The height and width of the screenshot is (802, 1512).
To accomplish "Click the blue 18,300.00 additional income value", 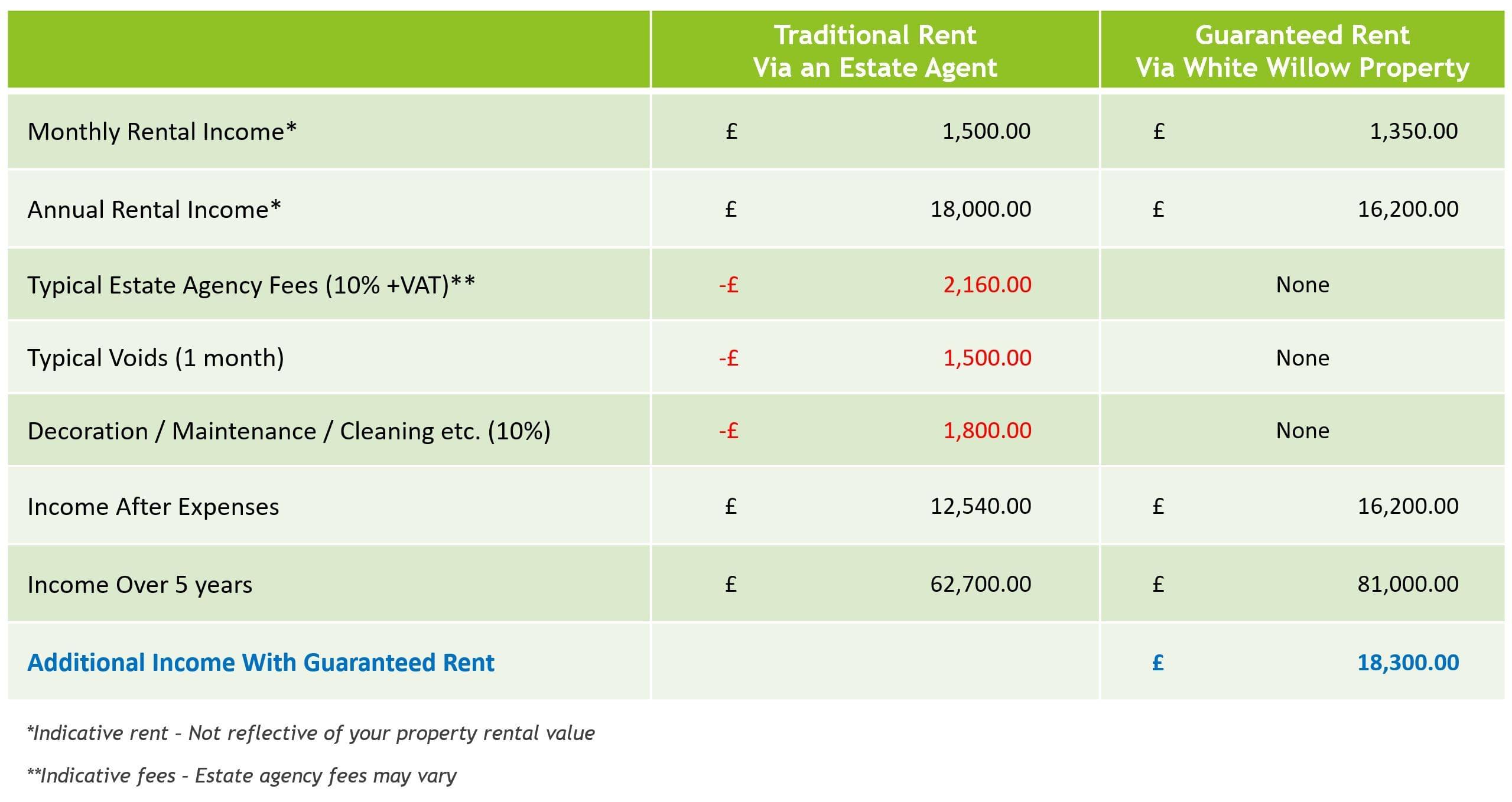I will (1407, 663).
